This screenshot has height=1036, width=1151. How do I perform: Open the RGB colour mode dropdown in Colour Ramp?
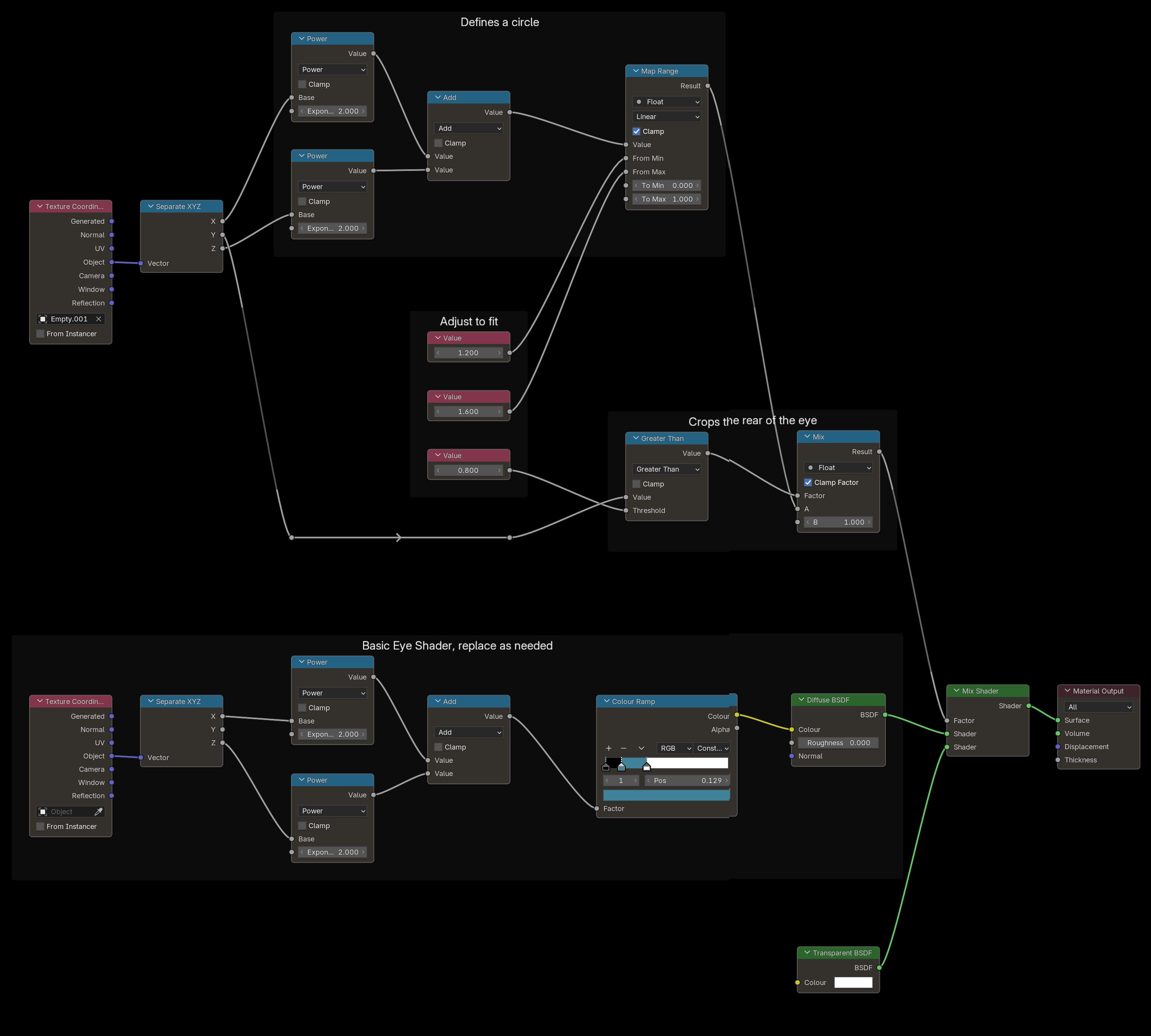coord(675,748)
